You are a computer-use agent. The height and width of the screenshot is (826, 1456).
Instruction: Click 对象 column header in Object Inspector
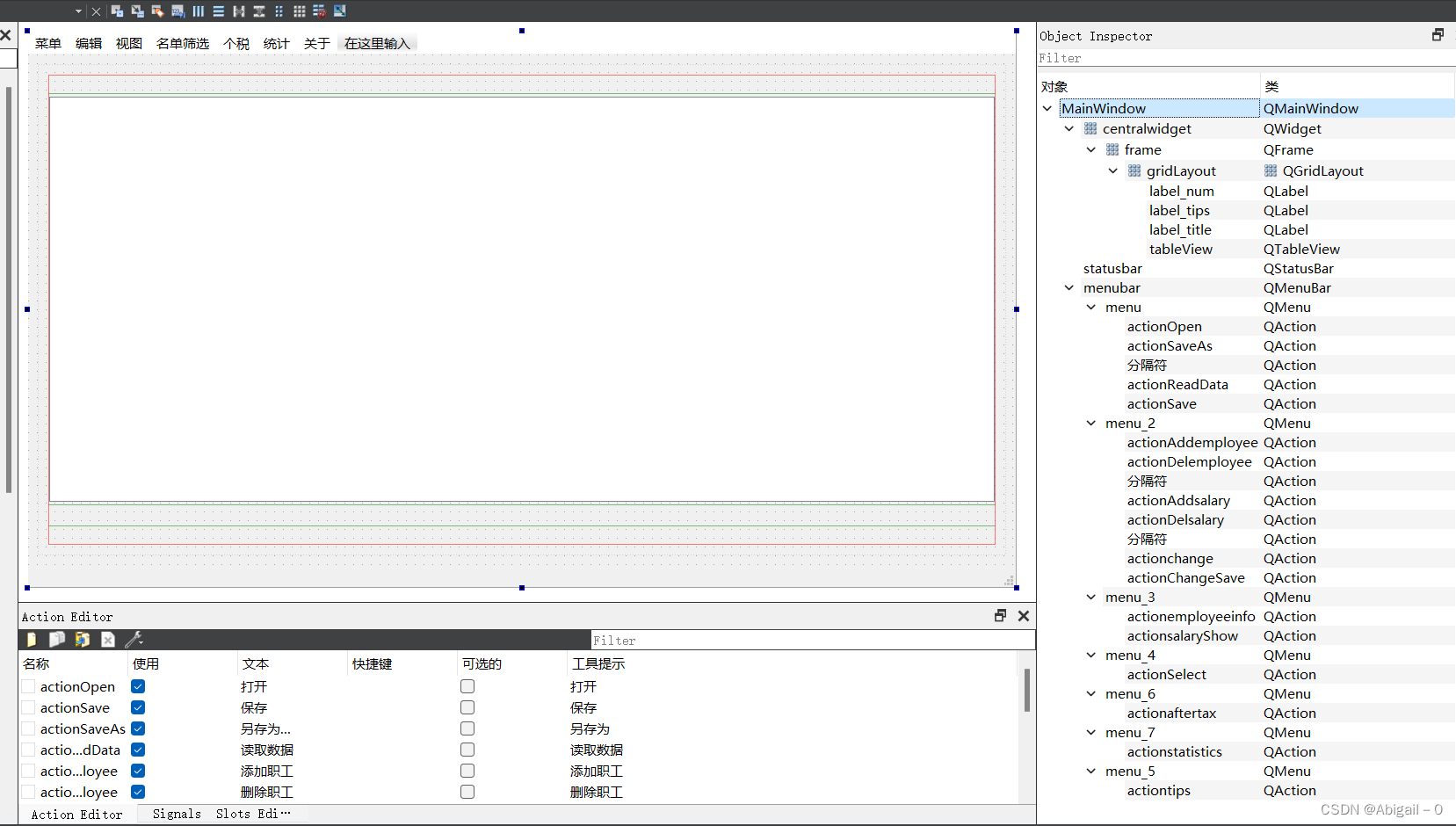point(1148,87)
